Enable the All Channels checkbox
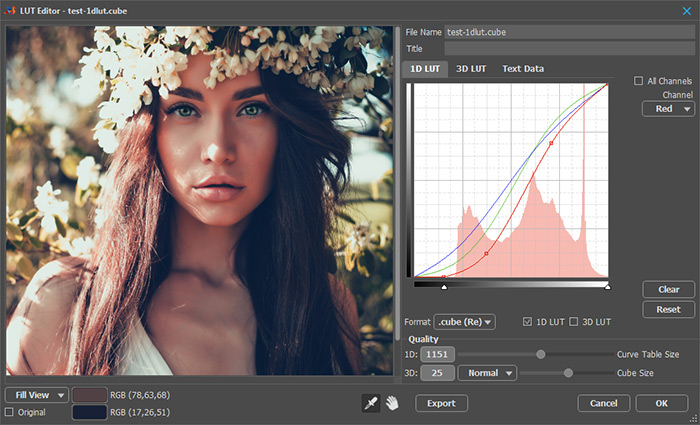This screenshot has height=425, width=700. pyautogui.click(x=638, y=81)
